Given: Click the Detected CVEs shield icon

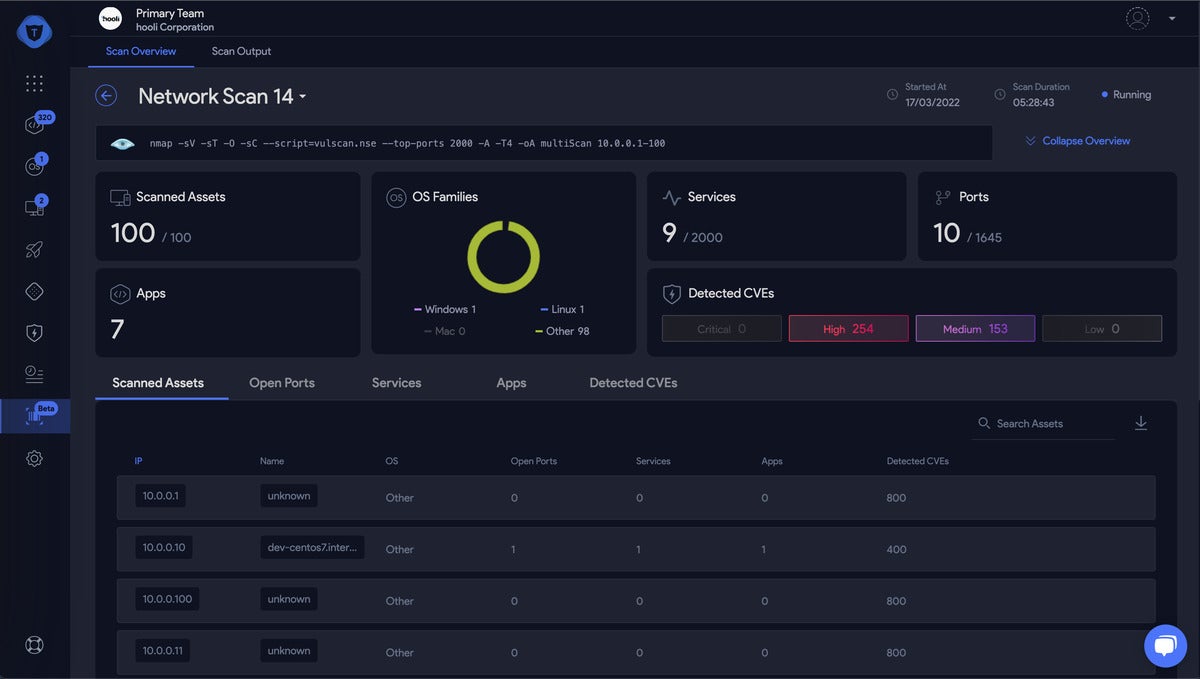Looking at the screenshot, I should coord(672,294).
